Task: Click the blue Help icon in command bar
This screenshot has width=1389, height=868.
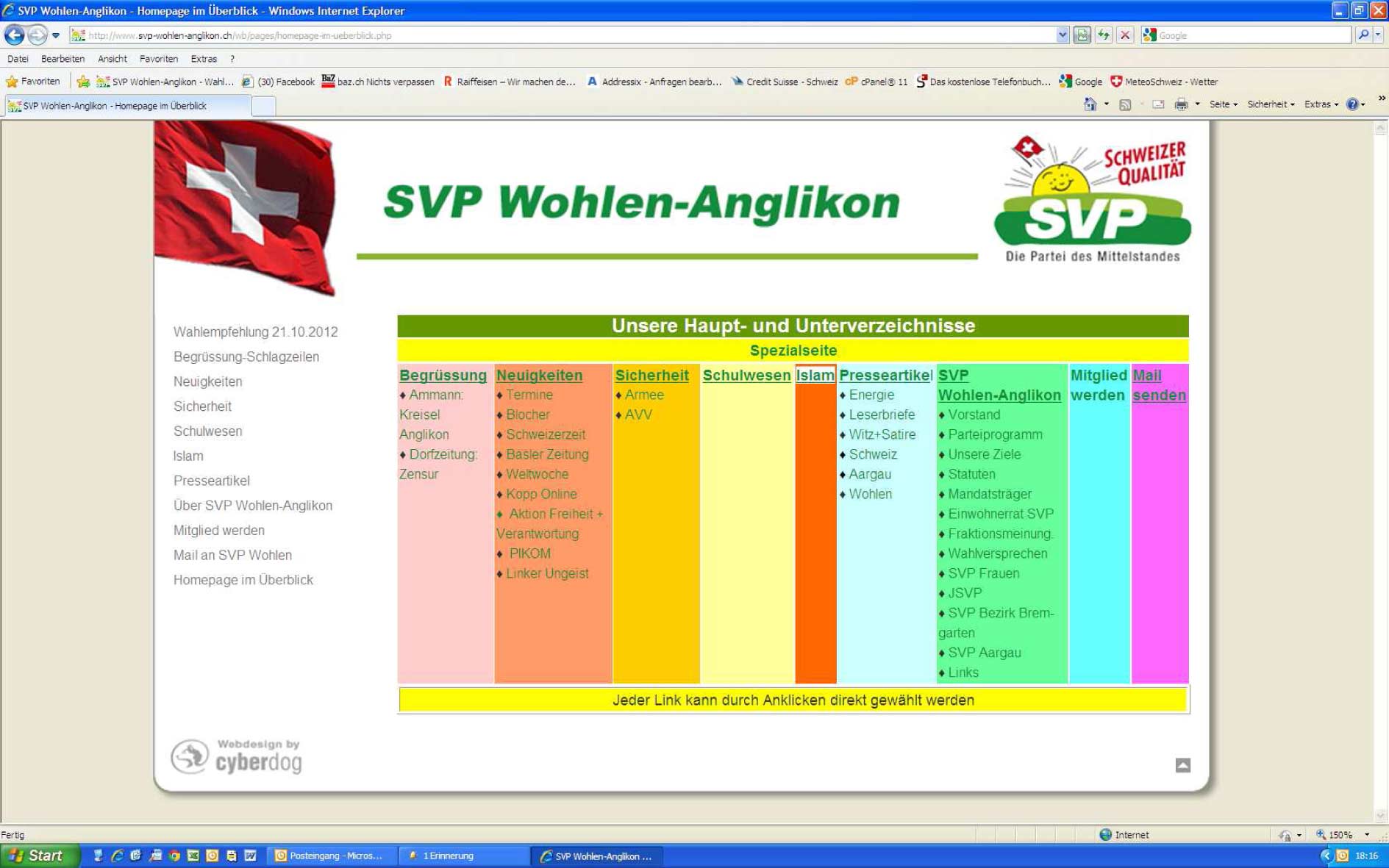Action: pos(1352,104)
